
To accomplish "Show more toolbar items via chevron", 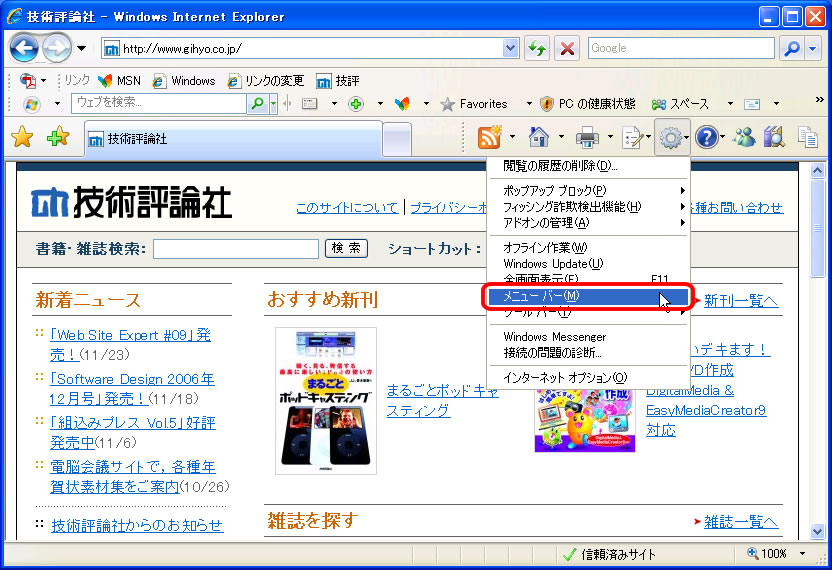I will point(819,99).
